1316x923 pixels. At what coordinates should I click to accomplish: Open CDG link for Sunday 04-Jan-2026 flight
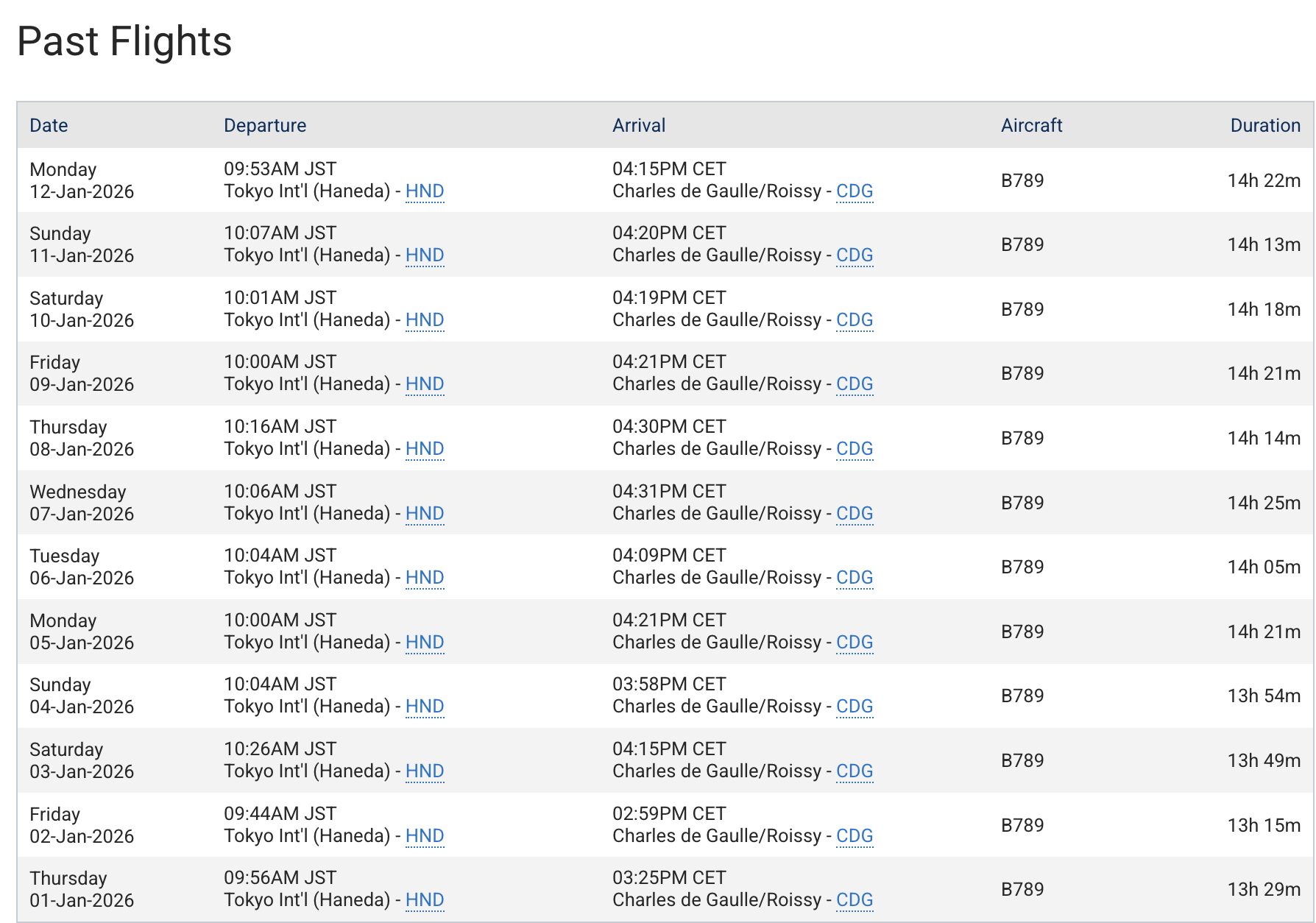pyautogui.click(x=855, y=707)
